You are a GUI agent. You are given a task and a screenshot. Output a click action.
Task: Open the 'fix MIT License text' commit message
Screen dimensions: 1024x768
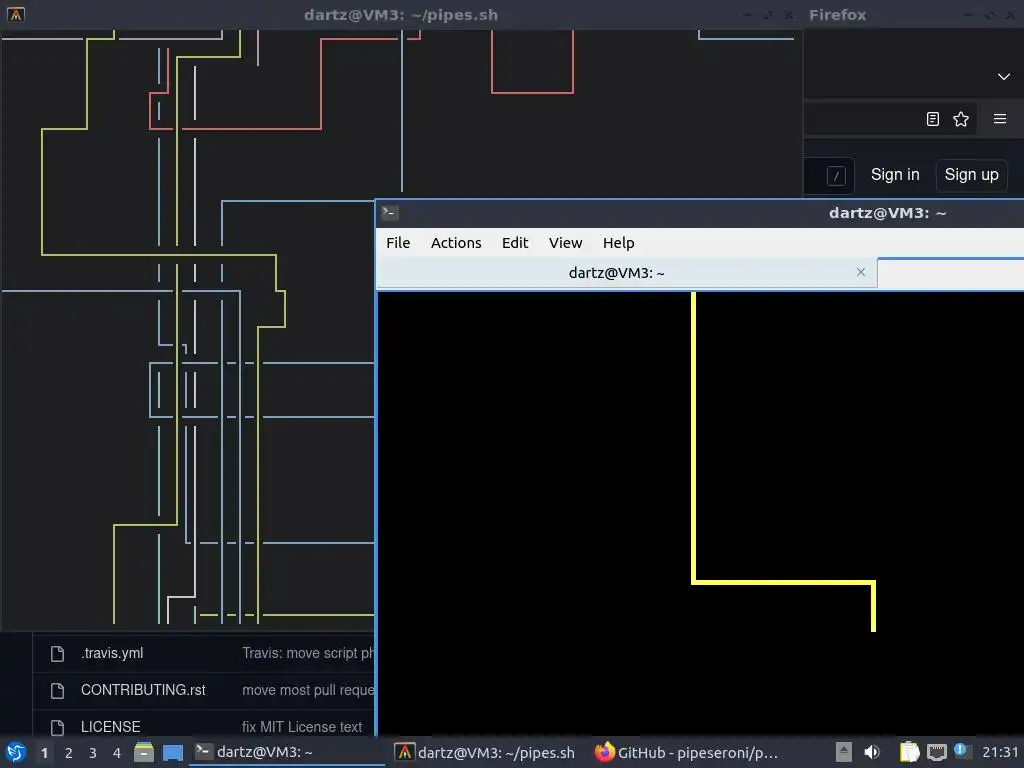(x=302, y=727)
